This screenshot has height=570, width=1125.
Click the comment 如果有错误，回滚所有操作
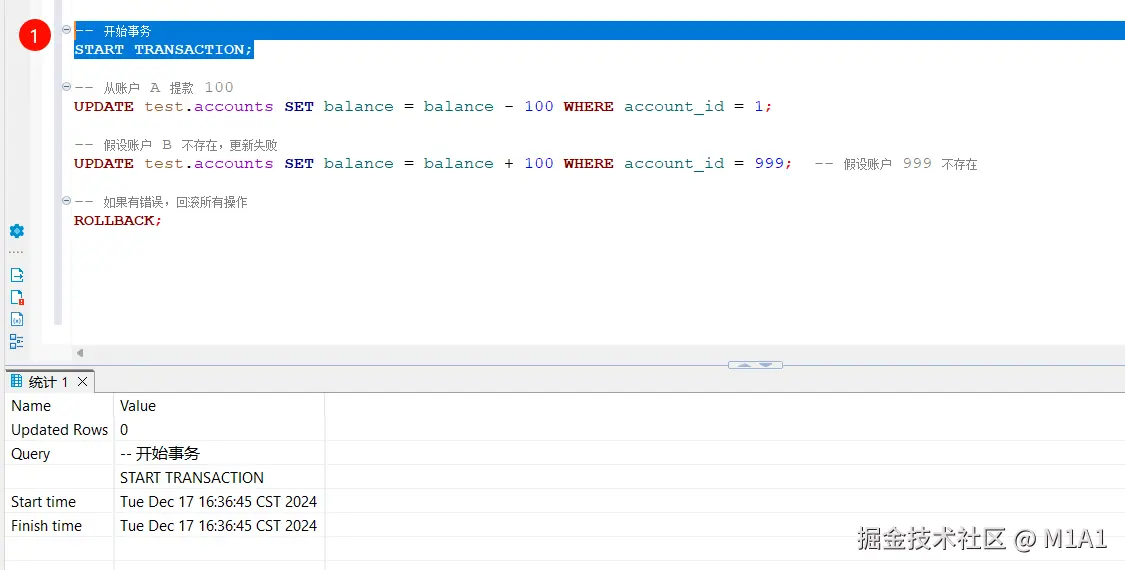tap(161, 202)
